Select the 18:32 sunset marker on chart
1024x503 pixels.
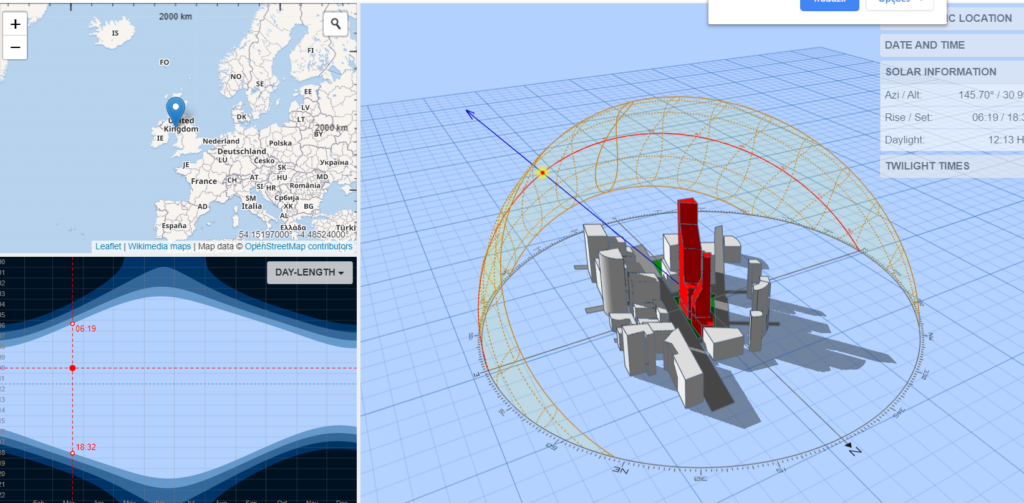click(72, 453)
